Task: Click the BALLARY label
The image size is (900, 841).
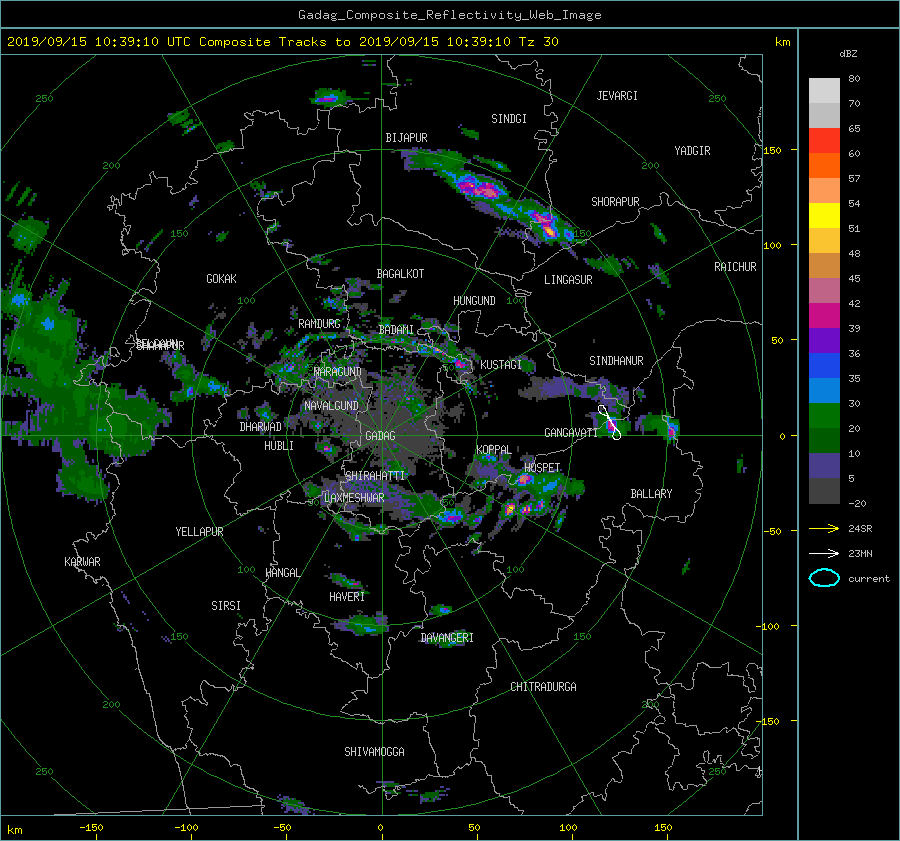Action: pyautogui.click(x=651, y=494)
